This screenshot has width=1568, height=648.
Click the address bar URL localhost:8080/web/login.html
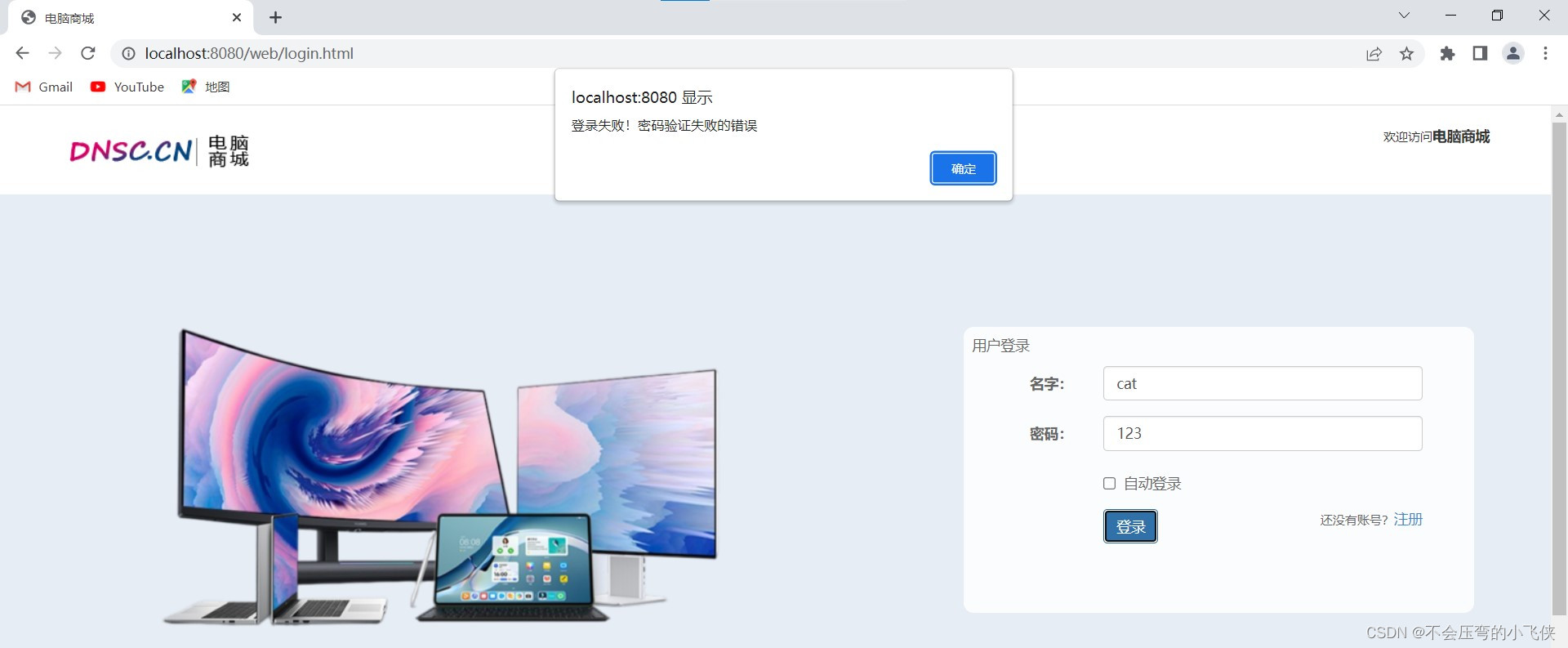pyautogui.click(x=249, y=54)
